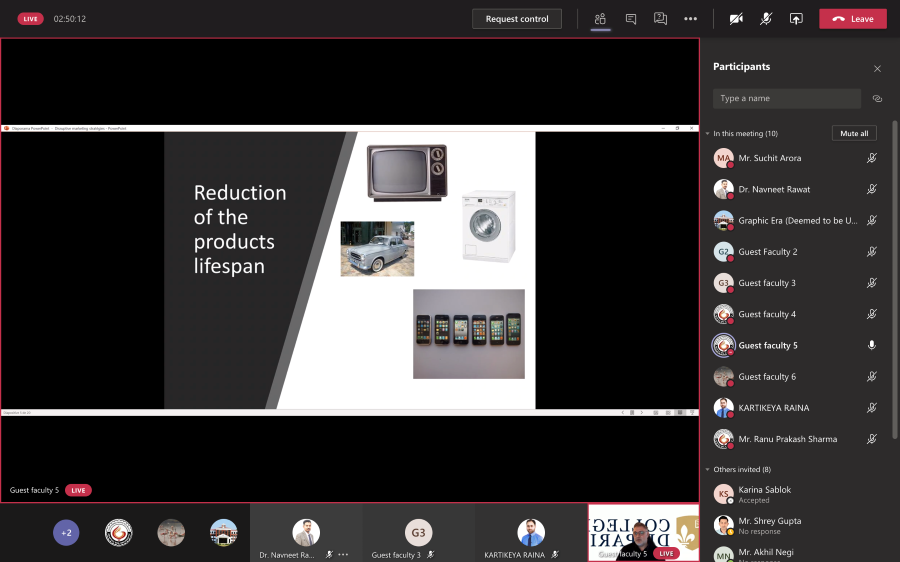This screenshot has width=900, height=562.
Task: Open the meeting chat icon
Action: [630, 19]
